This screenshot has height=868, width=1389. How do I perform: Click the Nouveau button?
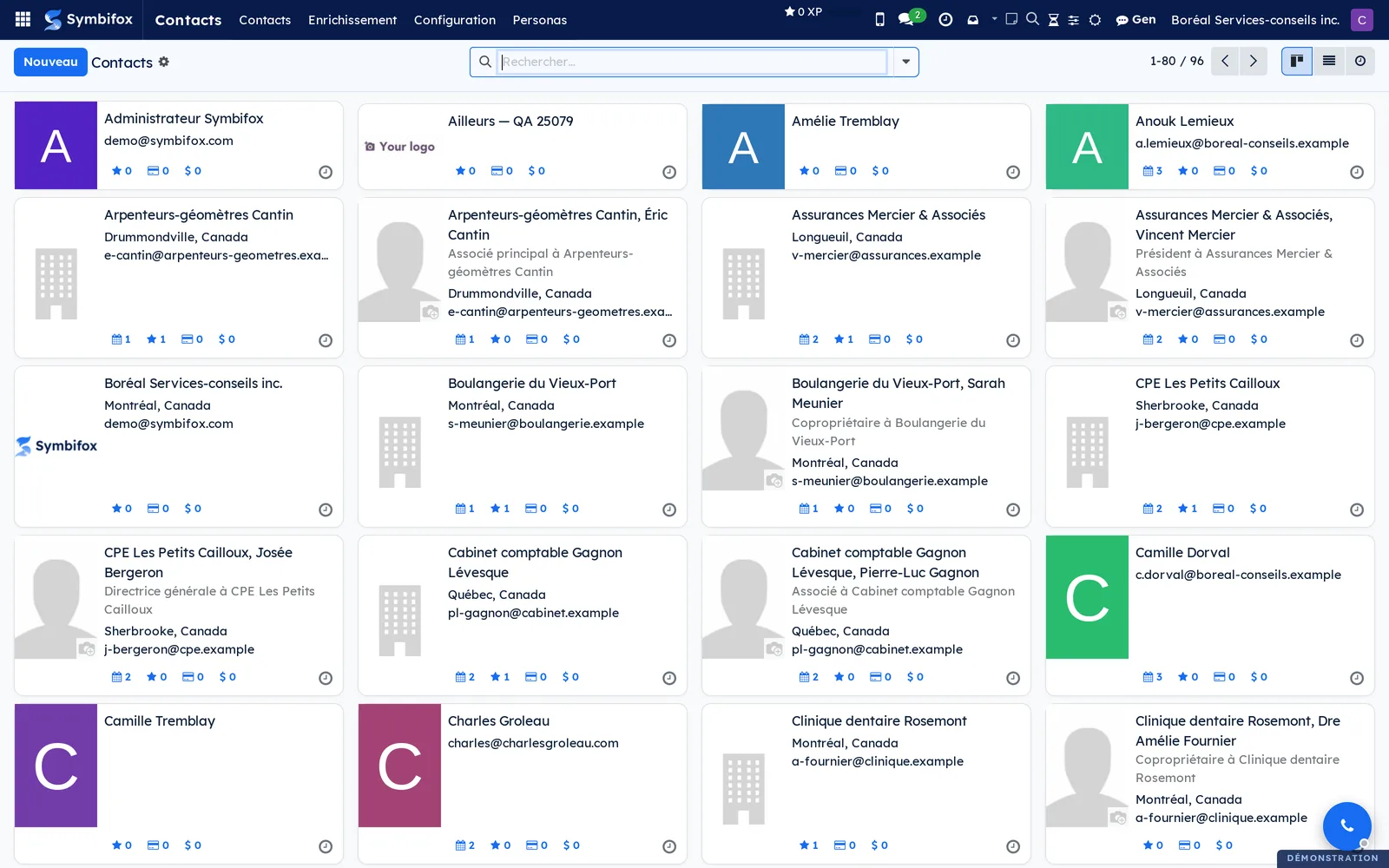coord(50,62)
